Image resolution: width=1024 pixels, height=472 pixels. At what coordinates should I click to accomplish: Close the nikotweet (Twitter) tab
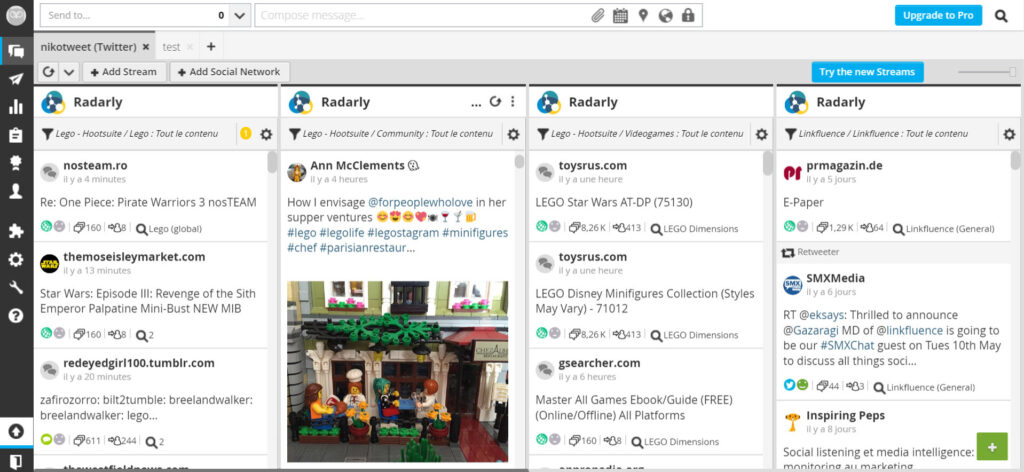(146, 47)
